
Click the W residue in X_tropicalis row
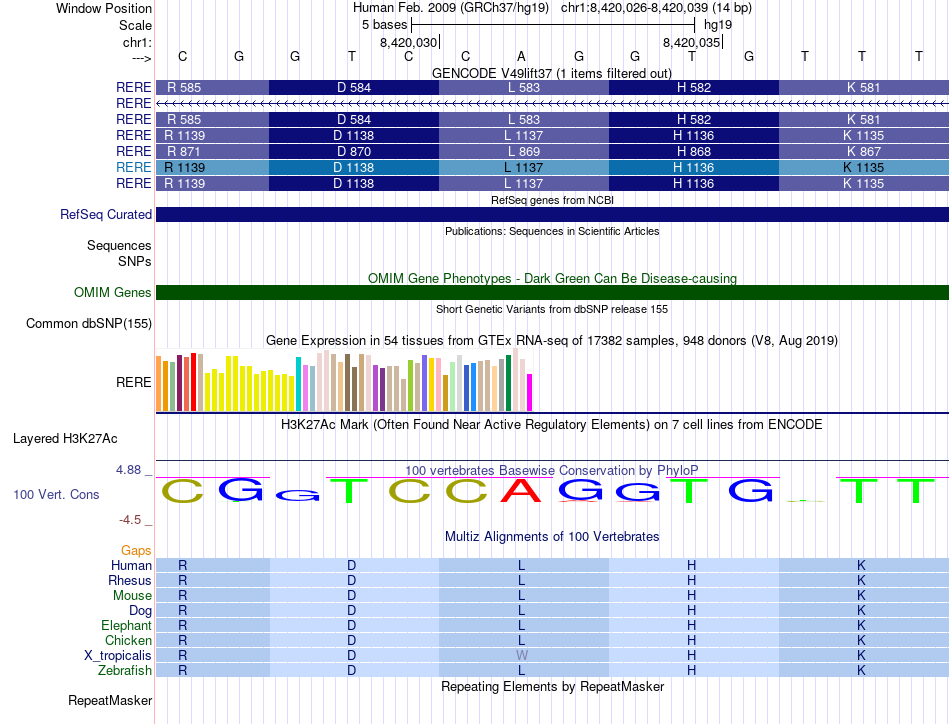pyautogui.click(x=522, y=656)
